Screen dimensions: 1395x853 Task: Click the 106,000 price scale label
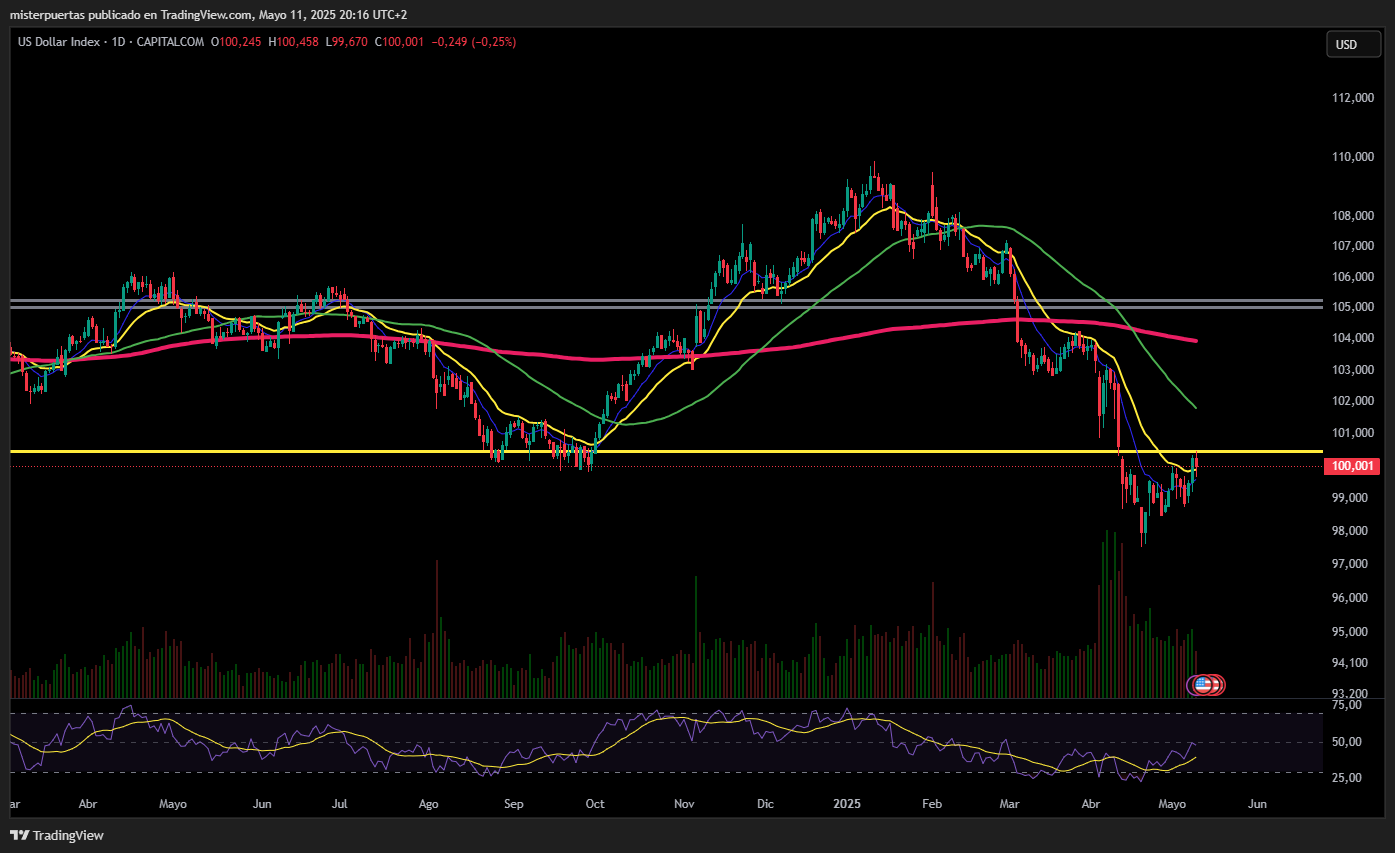point(1353,277)
